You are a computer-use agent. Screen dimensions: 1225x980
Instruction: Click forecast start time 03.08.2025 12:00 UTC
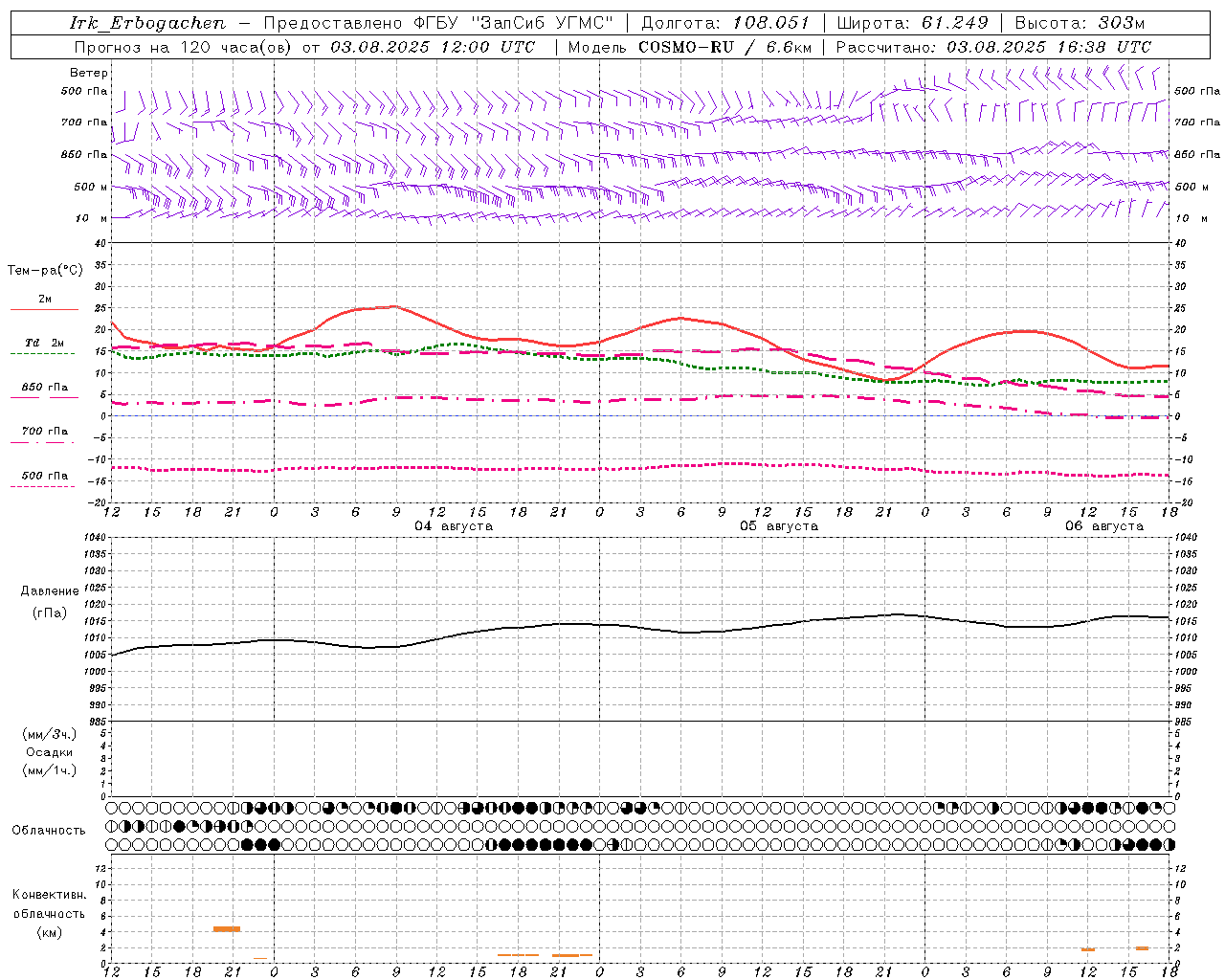coord(434,47)
